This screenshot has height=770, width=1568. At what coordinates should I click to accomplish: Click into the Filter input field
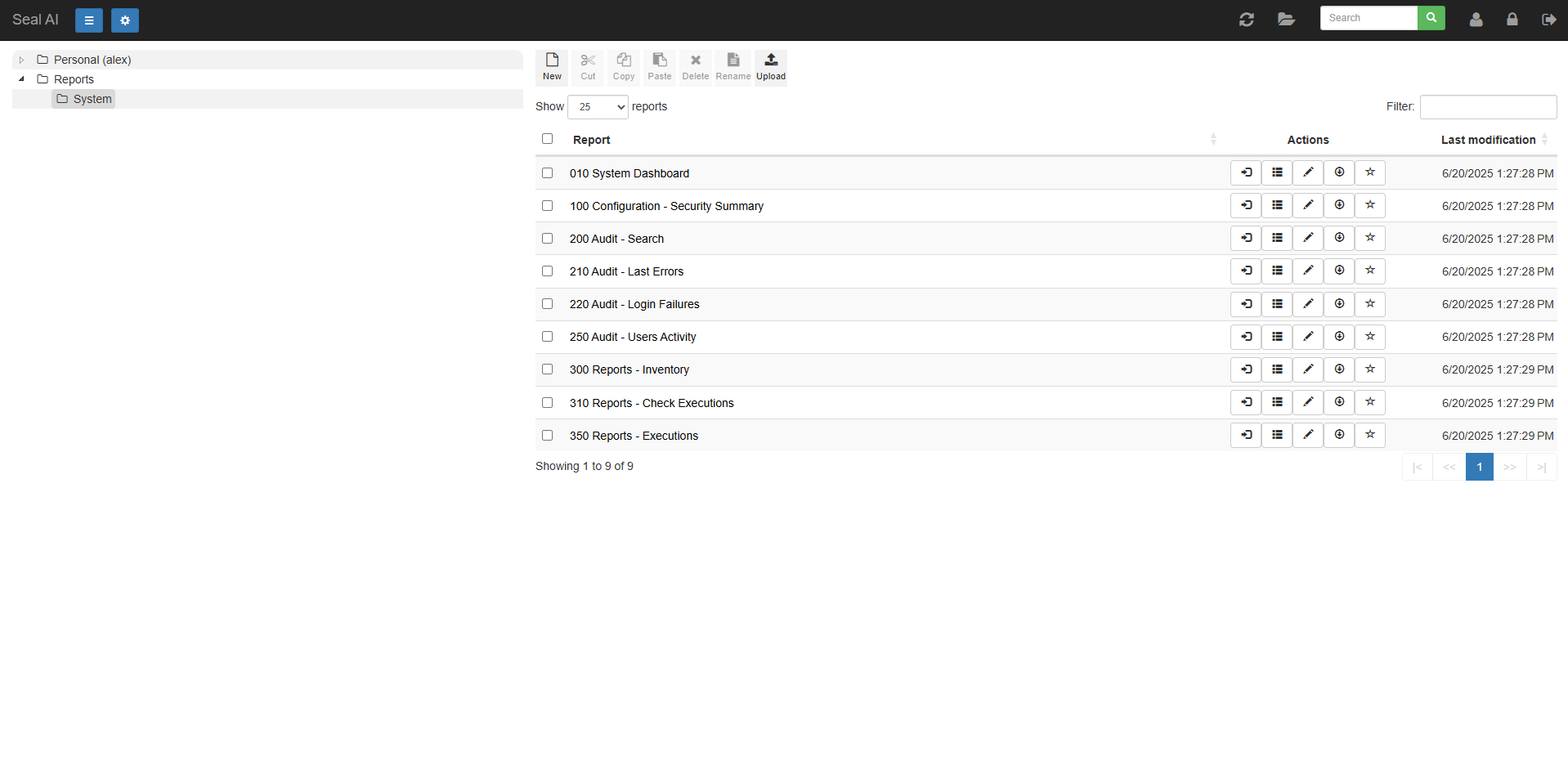[1487, 107]
